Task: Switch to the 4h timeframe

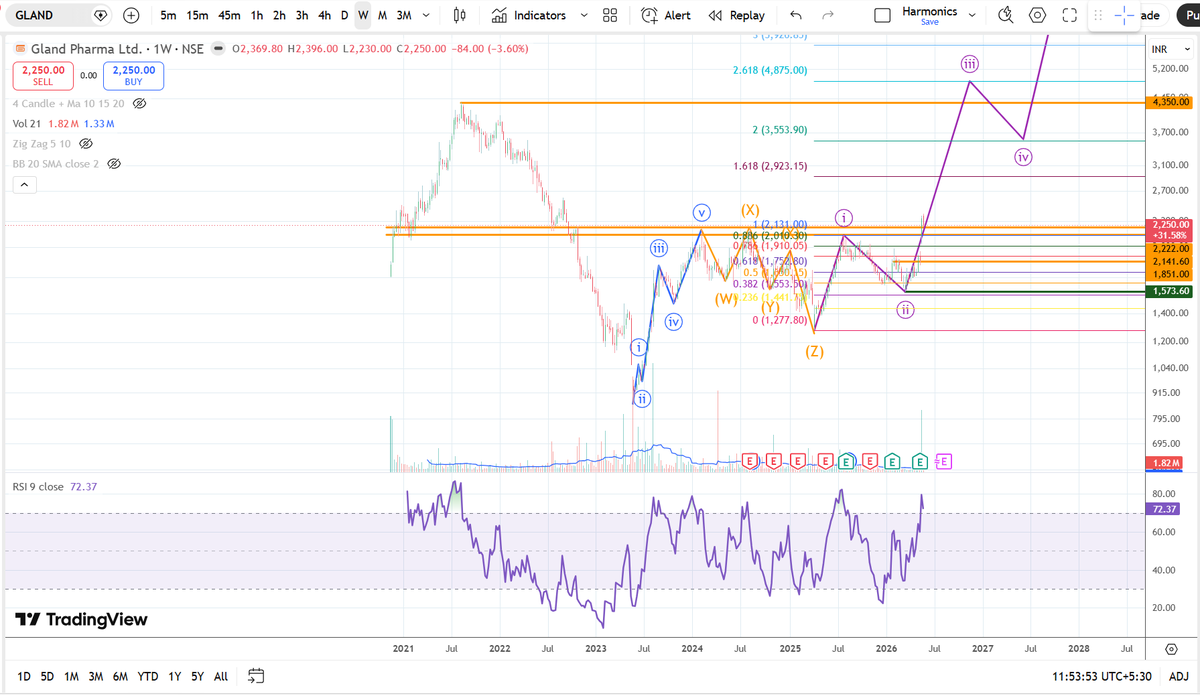Action: [x=324, y=15]
